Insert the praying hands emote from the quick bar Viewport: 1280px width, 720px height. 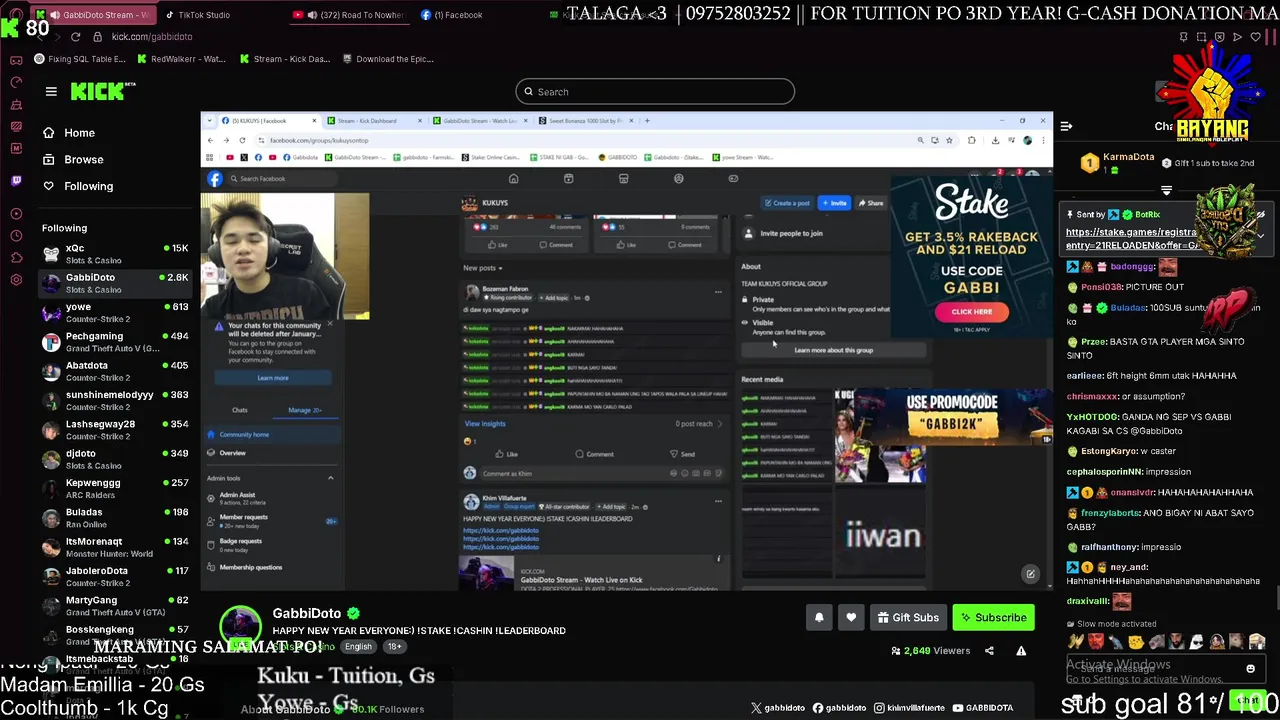point(1076,642)
